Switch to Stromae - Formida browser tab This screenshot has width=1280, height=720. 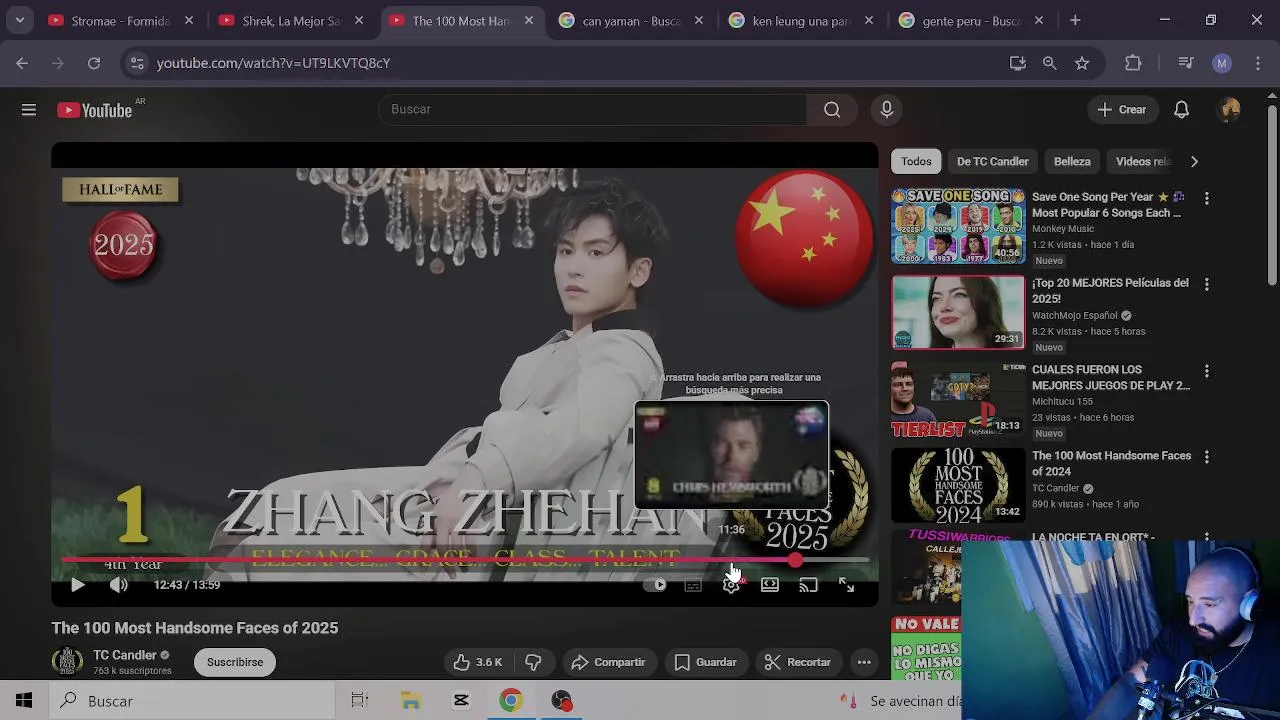pyautogui.click(x=120, y=20)
